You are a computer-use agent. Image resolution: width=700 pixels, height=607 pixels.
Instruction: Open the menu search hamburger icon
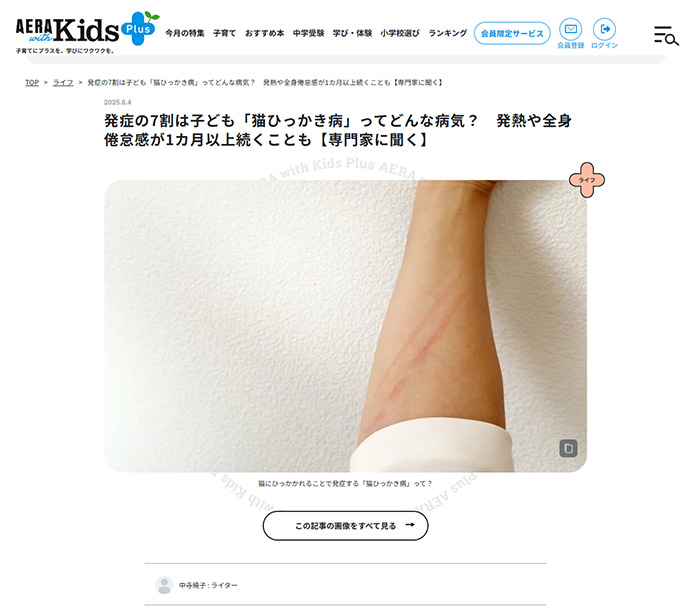[666, 35]
